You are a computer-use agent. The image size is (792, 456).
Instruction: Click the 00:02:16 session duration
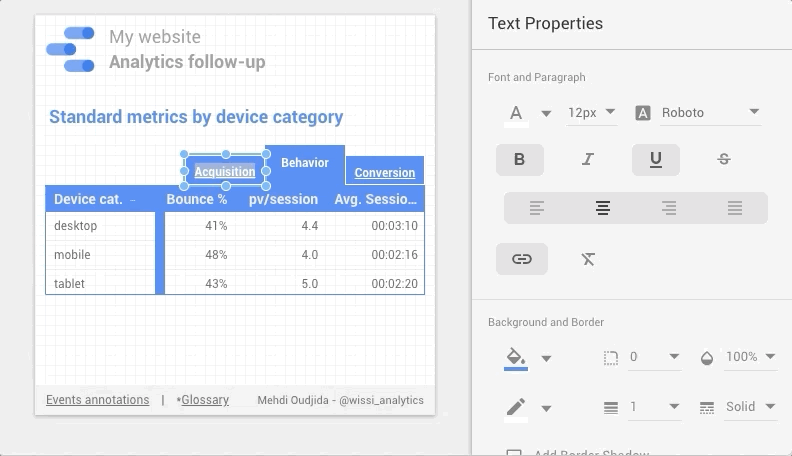click(x=394, y=255)
